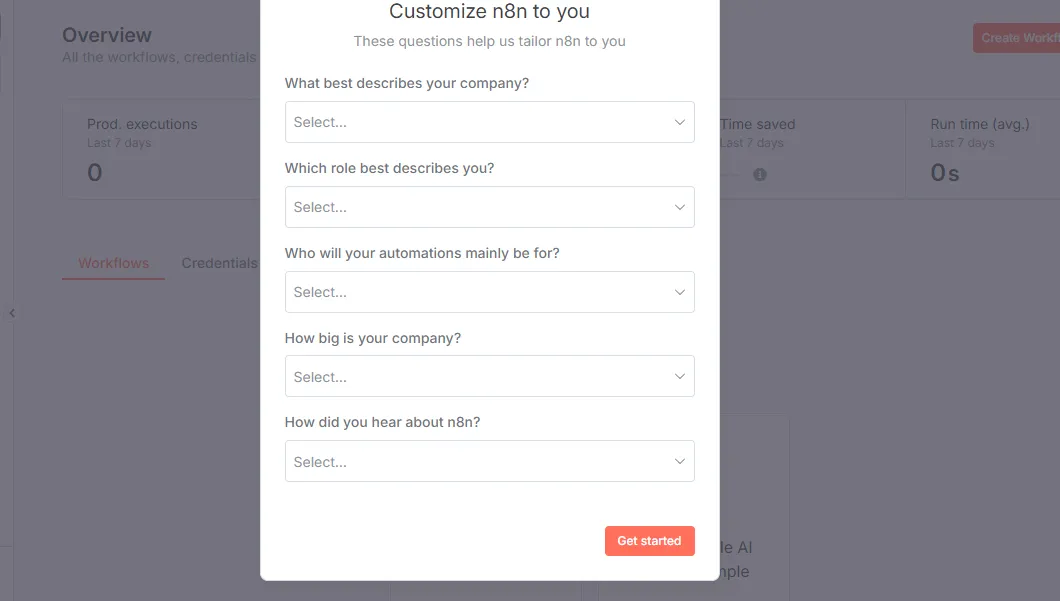The width and height of the screenshot is (1060, 601).
Task: Switch to the Credentials tab
Action: (x=219, y=263)
